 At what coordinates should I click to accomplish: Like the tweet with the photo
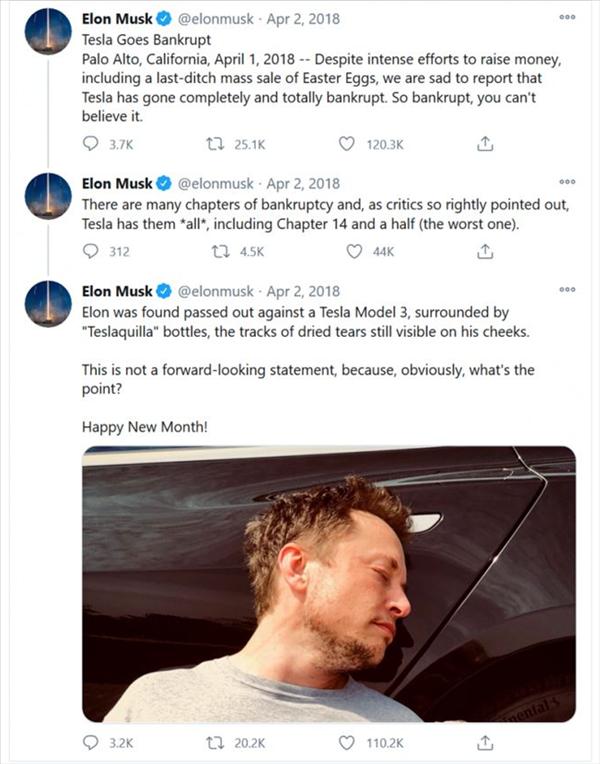click(x=347, y=743)
